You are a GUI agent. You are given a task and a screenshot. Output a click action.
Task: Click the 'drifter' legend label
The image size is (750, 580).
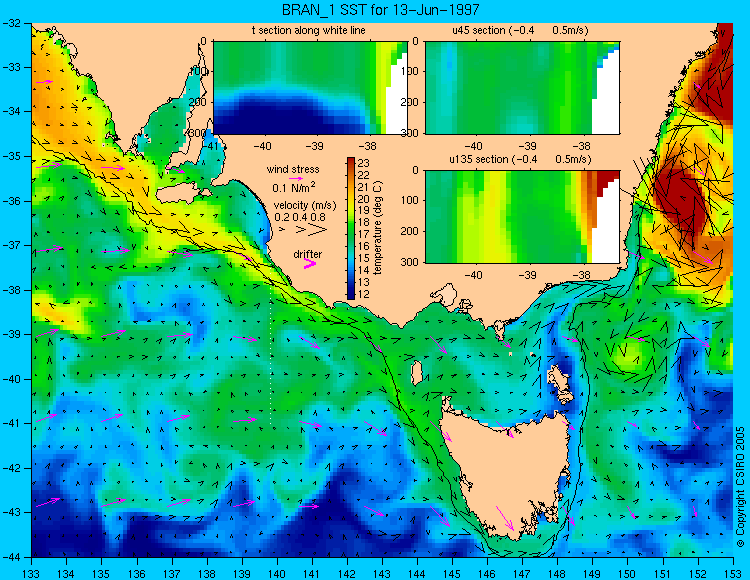click(x=308, y=254)
